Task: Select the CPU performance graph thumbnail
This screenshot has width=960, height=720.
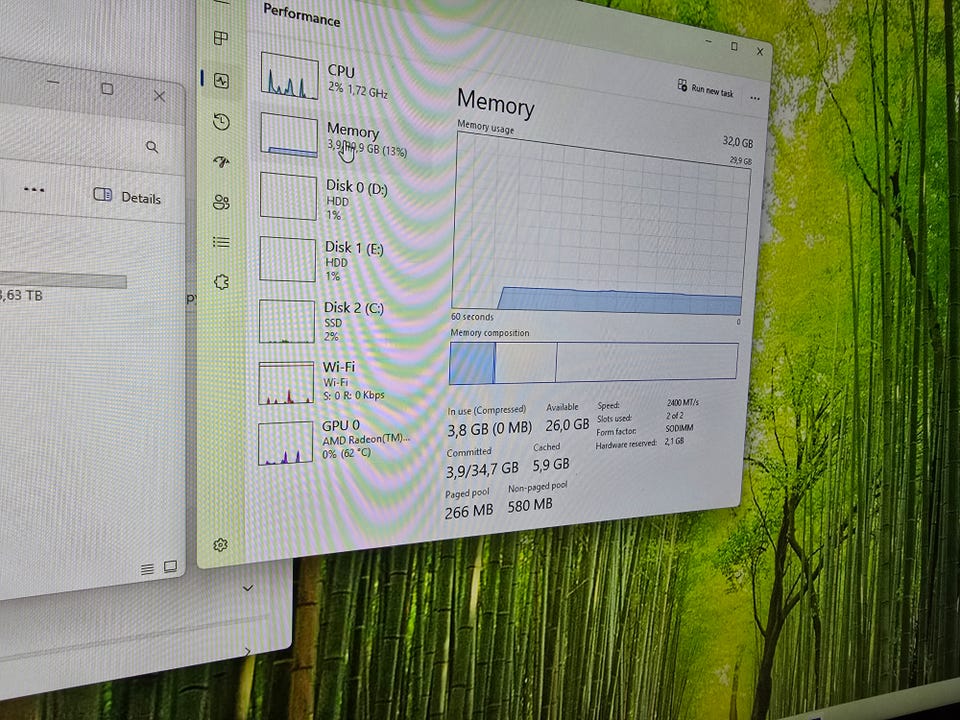Action: (290, 76)
